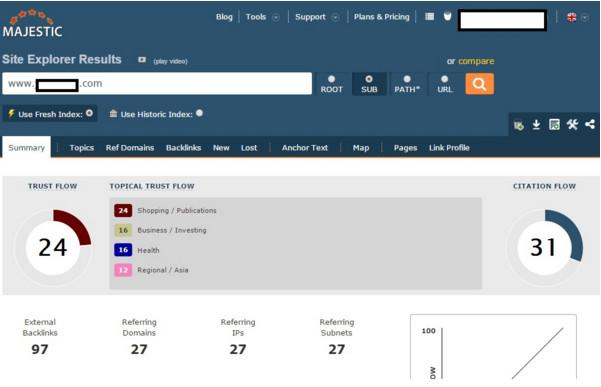Switch to the Link Profile tab
The width and height of the screenshot is (601, 387).
[x=449, y=148]
